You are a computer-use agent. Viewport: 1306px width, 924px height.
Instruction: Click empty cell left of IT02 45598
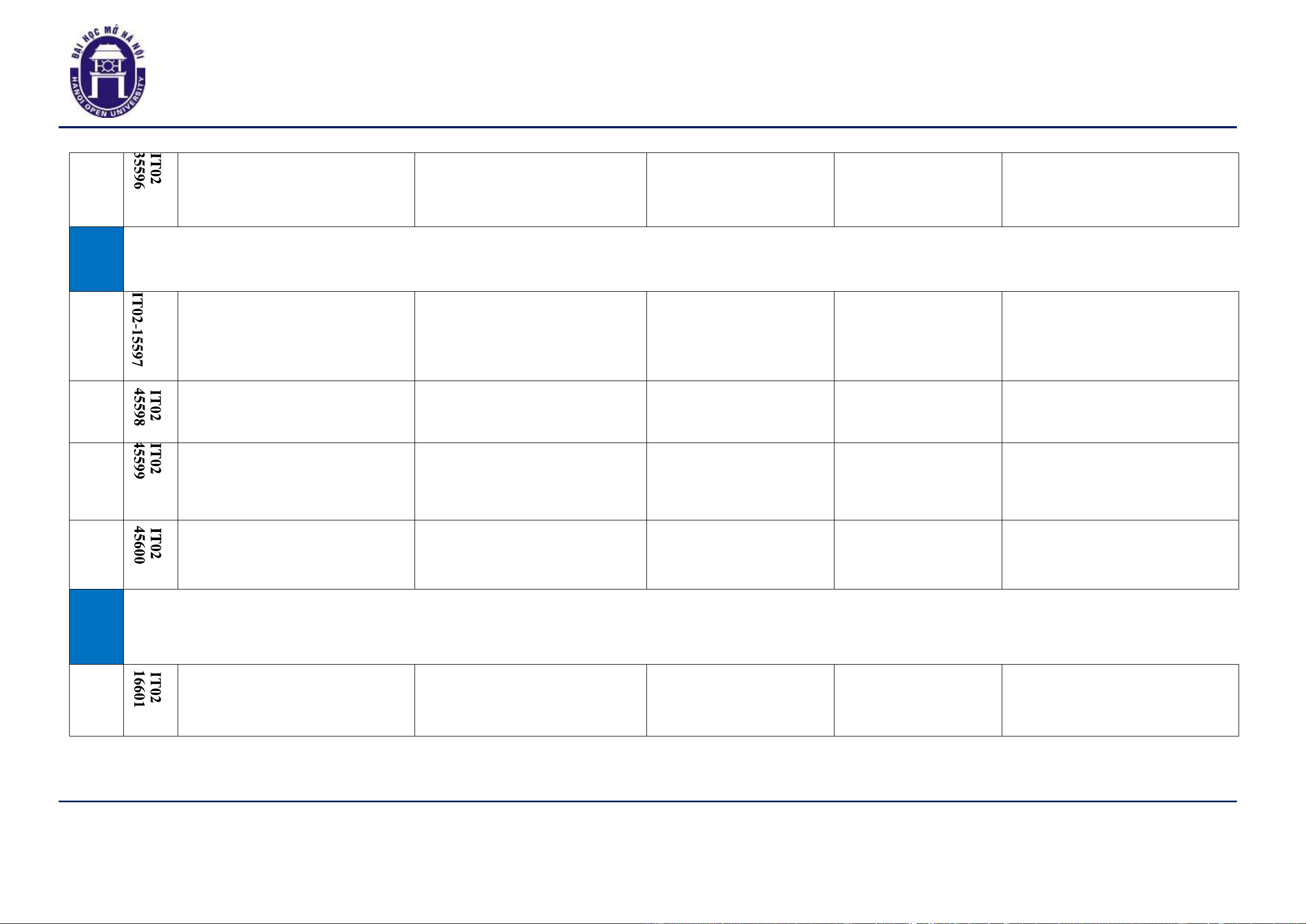[96, 411]
